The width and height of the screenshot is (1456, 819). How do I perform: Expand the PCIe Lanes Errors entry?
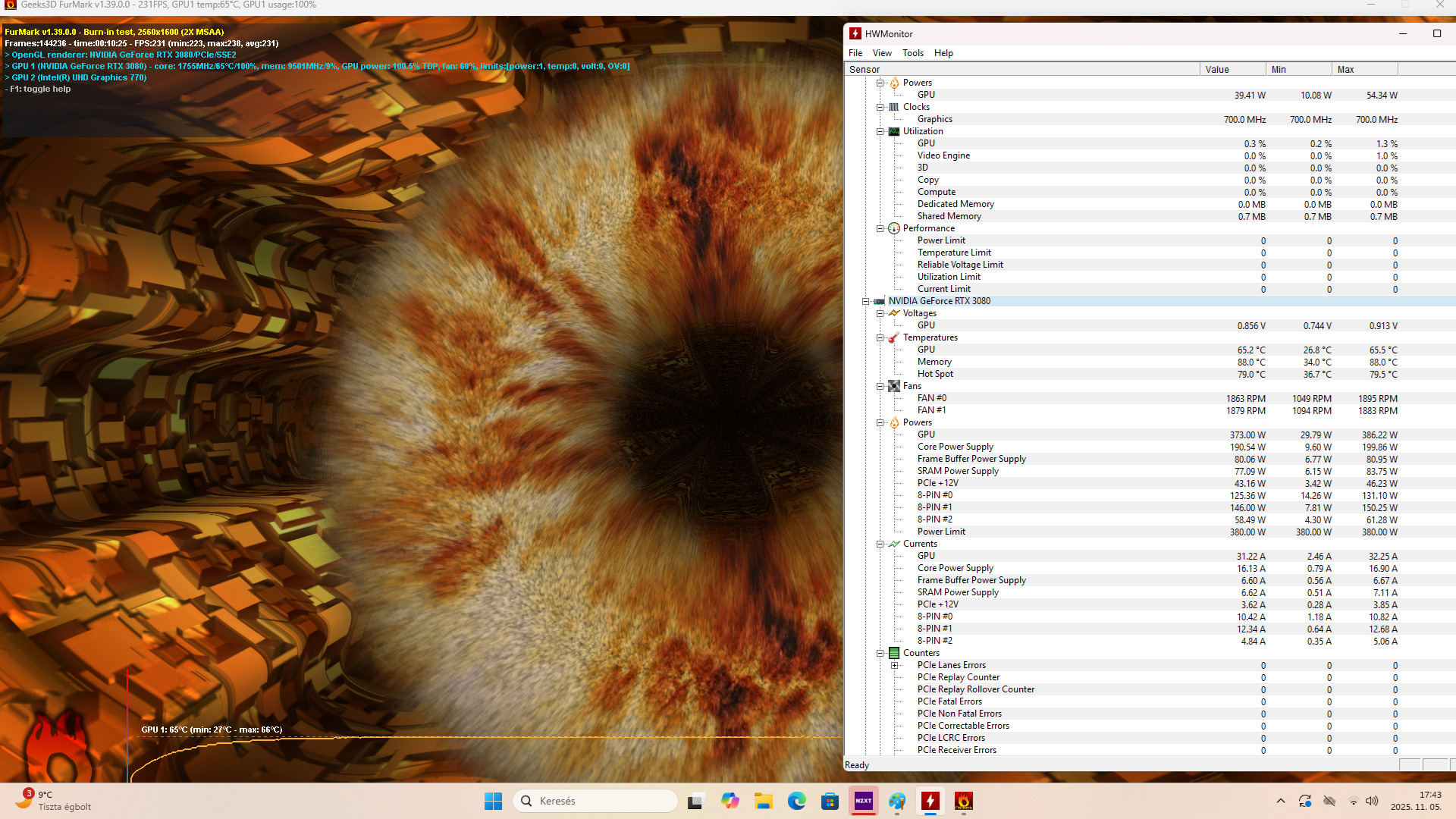[894, 665]
